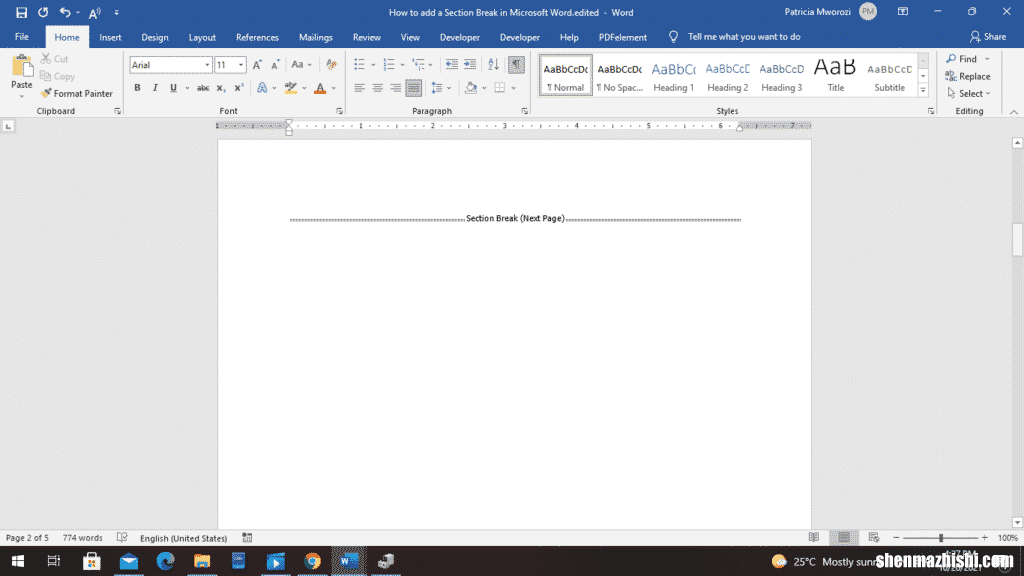Apply text highlight color

pos(291,88)
